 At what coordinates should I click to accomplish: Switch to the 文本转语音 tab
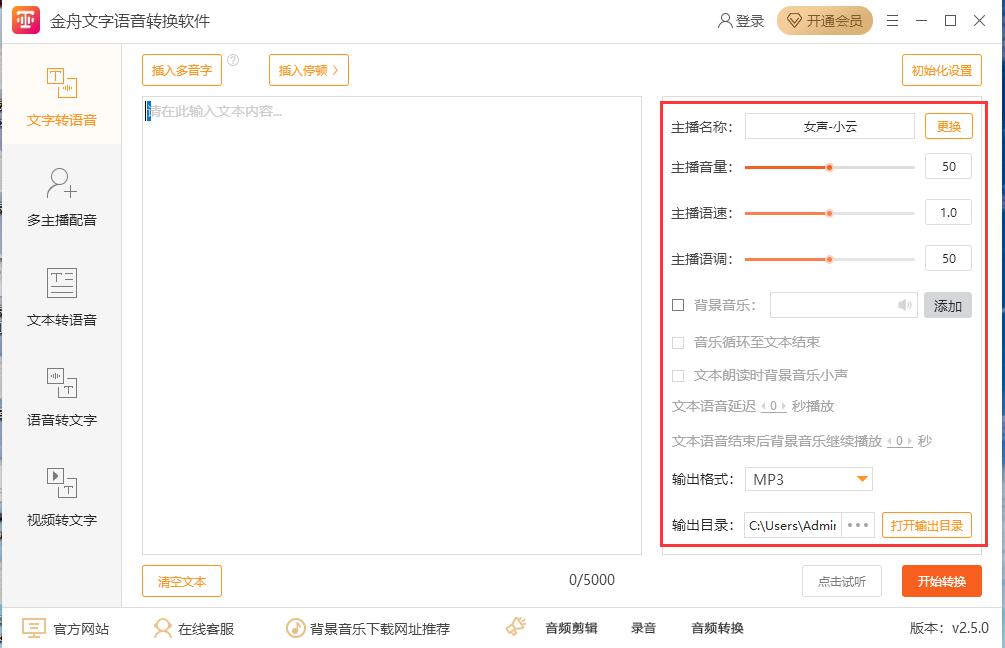(x=61, y=297)
